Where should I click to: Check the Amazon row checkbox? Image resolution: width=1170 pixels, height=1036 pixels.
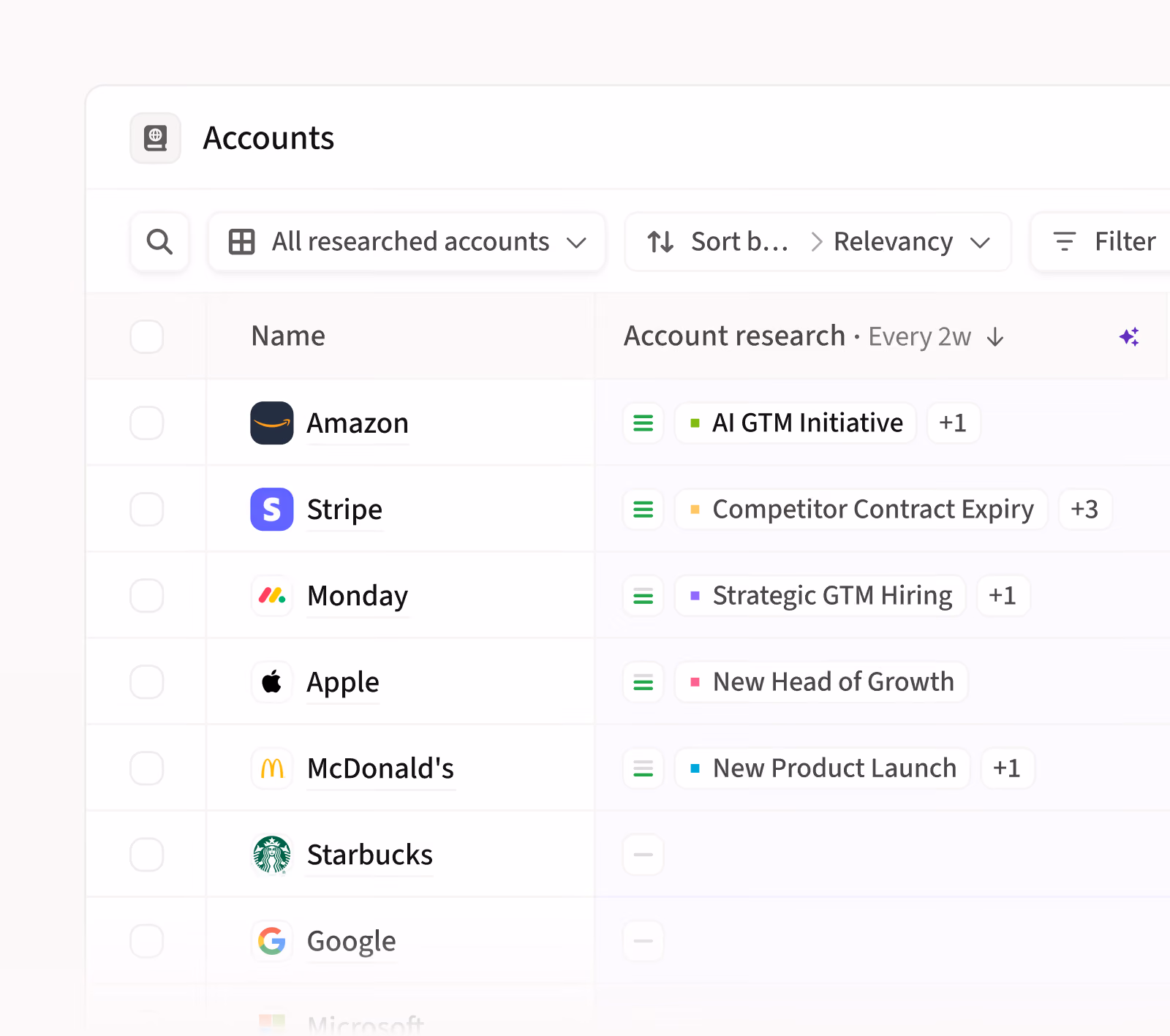146,423
